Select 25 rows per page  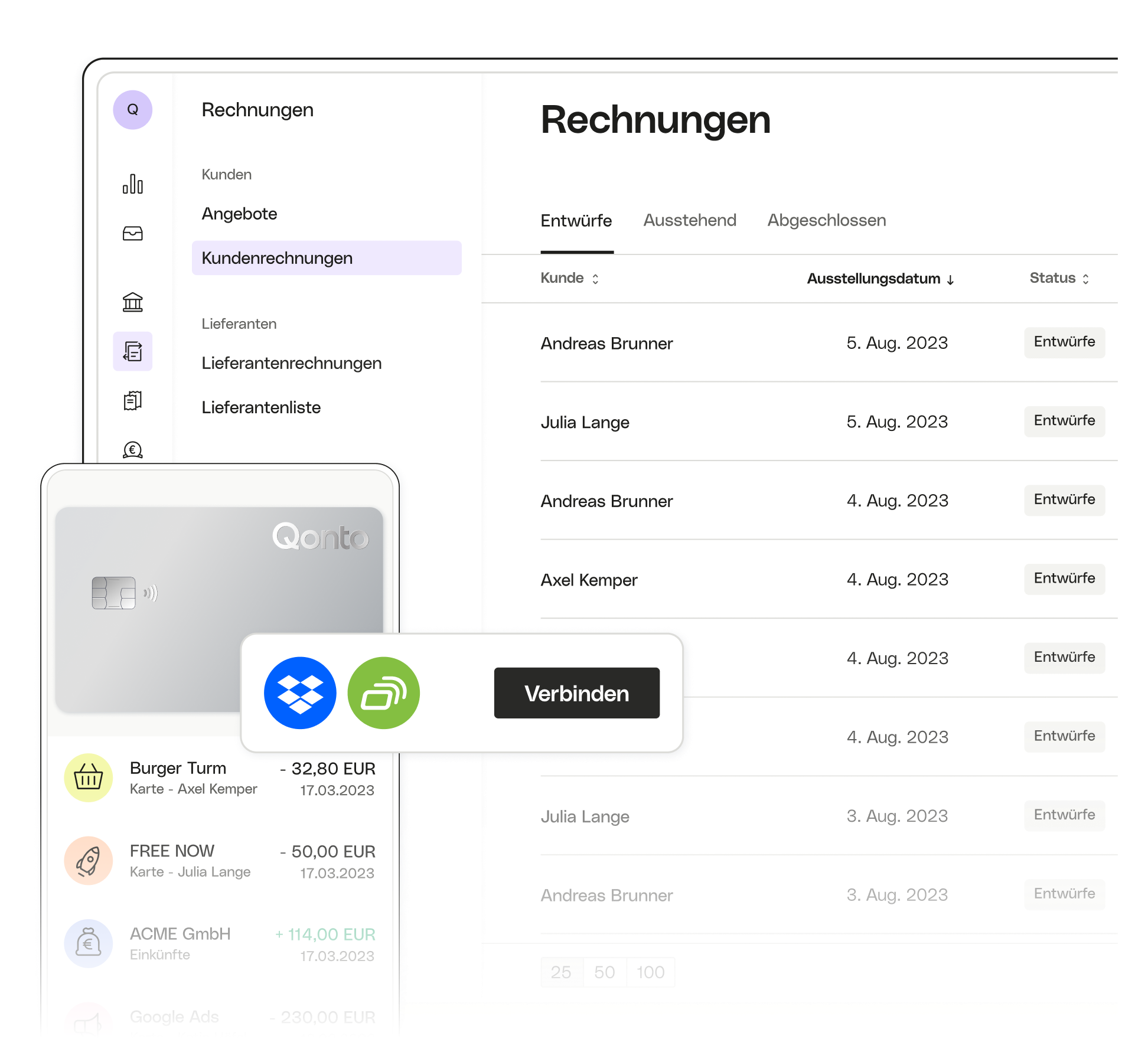pyautogui.click(x=561, y=972)
